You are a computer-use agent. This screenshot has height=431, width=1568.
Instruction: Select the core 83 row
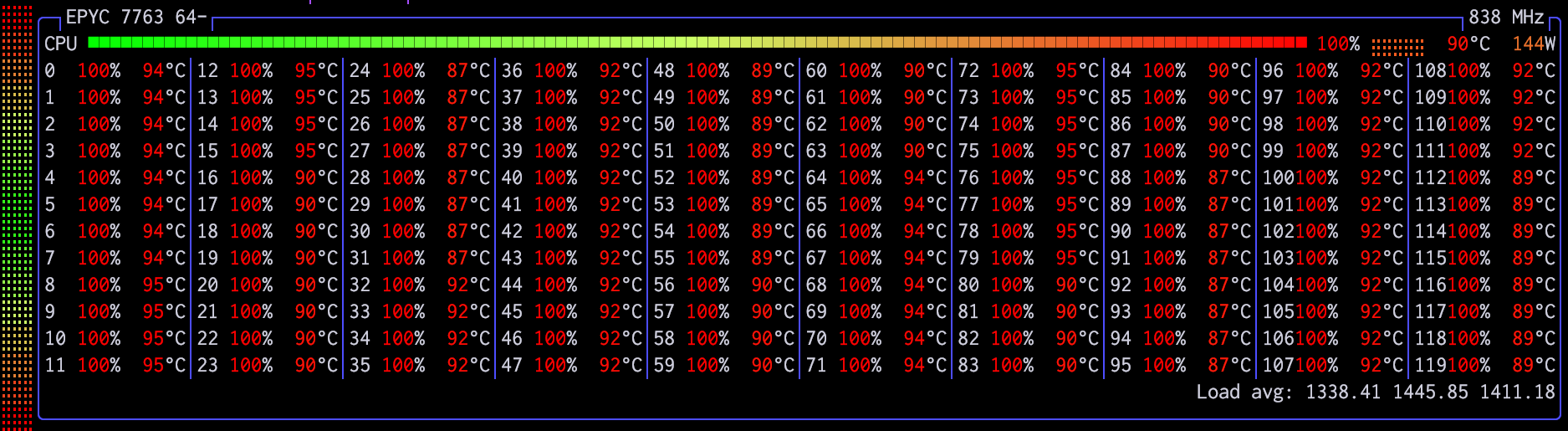pos(1029,366)
